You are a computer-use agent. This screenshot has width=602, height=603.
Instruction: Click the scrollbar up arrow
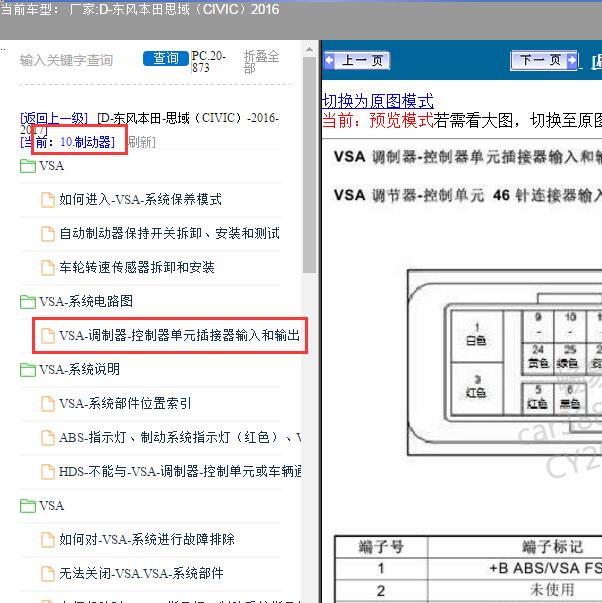click(309, 50)
